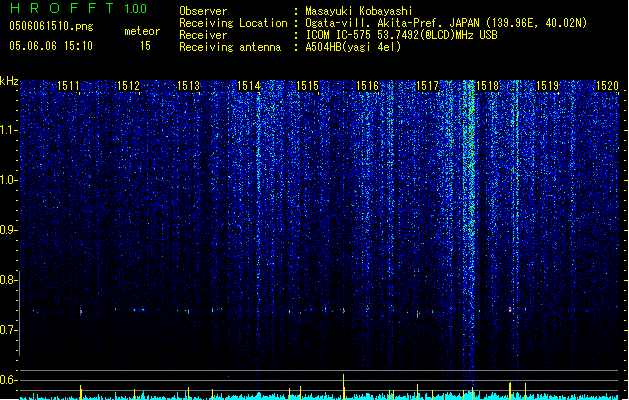Image resolution: width=629 pixels, height=400 pixels.
Task: Click the tallest yellow spike below 1515-1516
Action: [x=343, y=386]
